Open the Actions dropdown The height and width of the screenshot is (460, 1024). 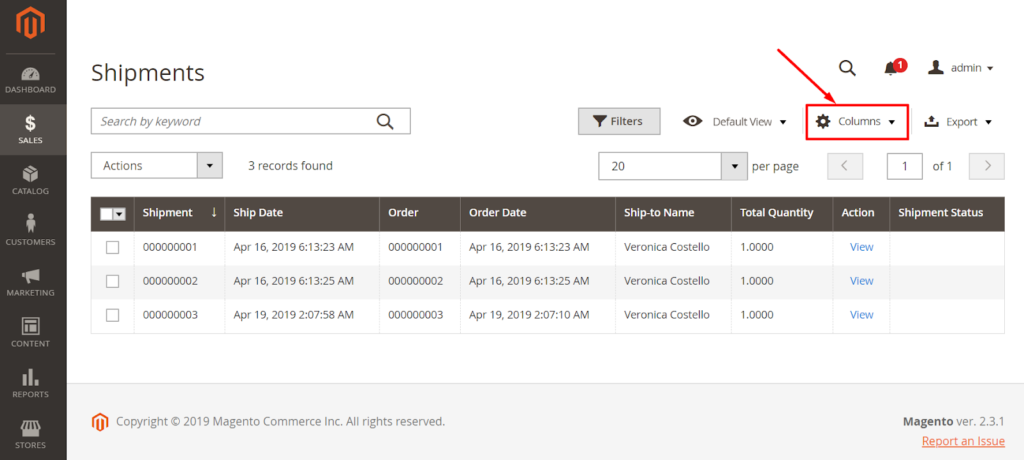click(x=157, y=166)
